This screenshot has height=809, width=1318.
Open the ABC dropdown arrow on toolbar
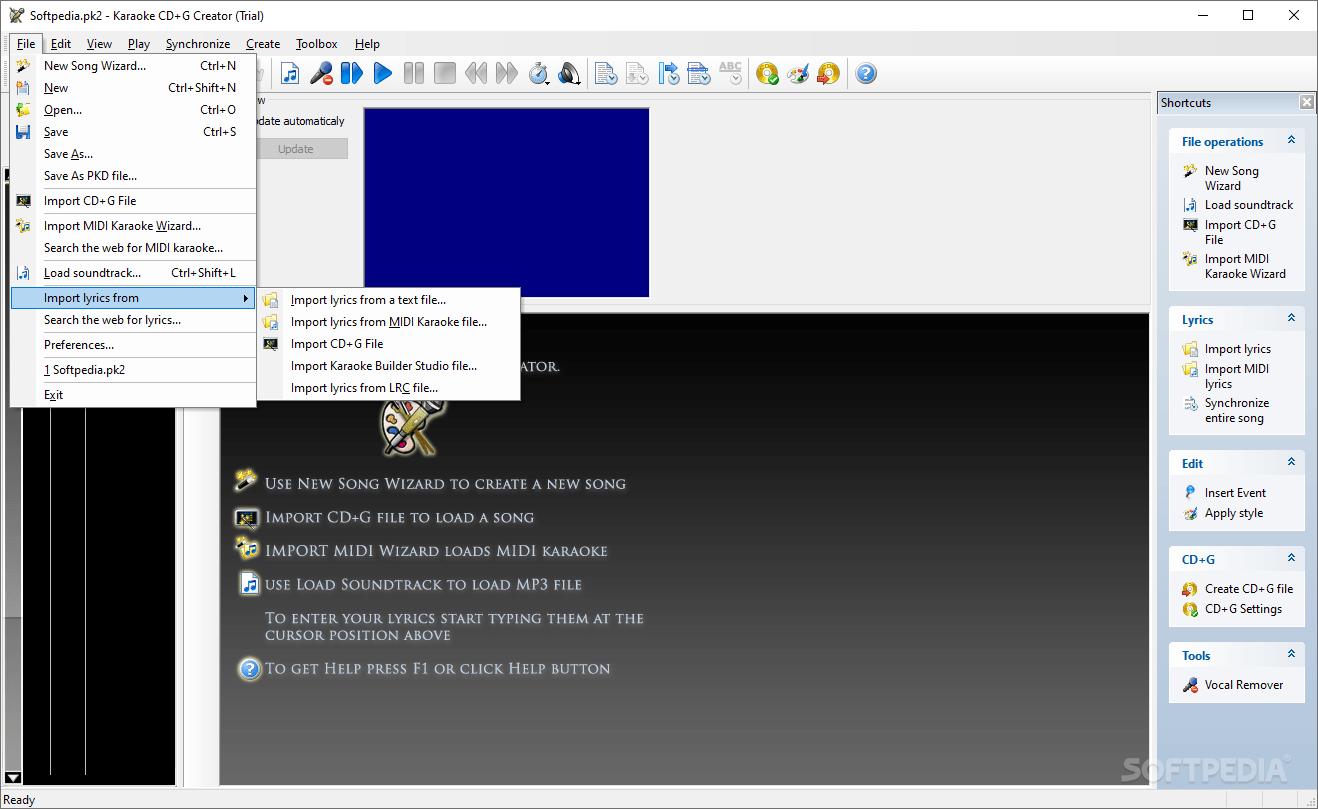click(x=736, y=78)
